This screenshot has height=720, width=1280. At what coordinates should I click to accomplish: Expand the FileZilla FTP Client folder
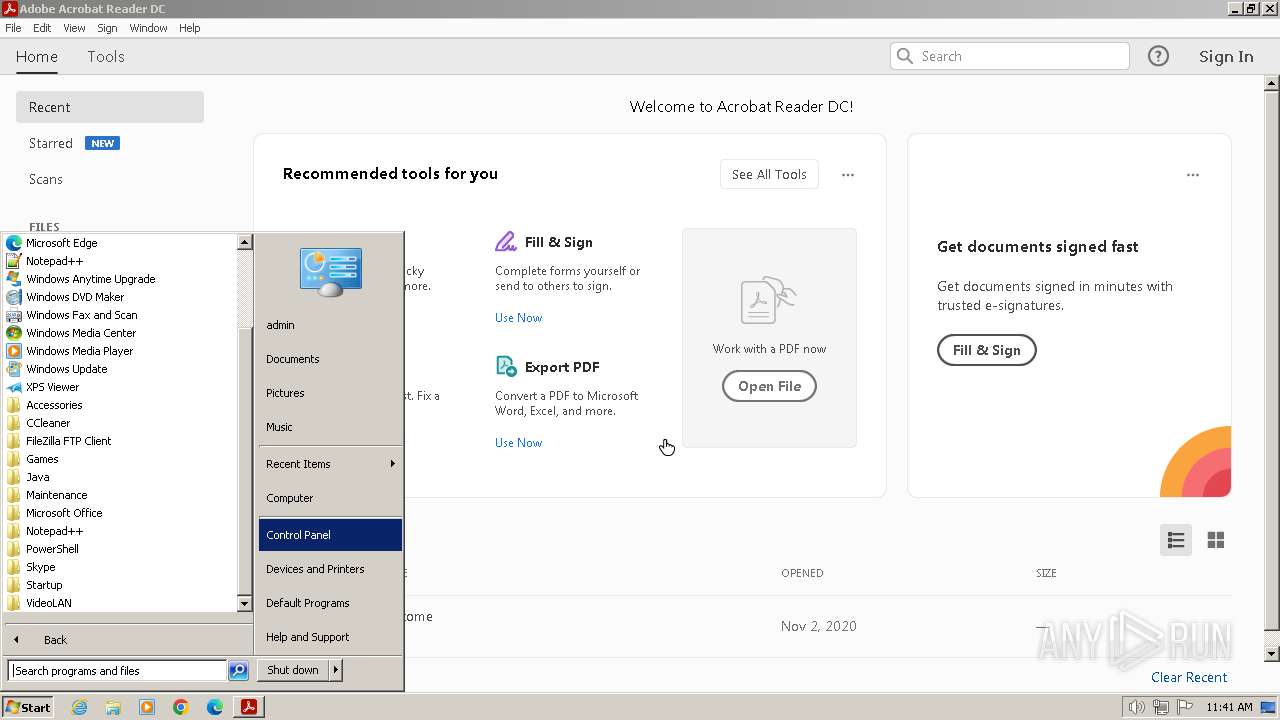tap(68, 441)
